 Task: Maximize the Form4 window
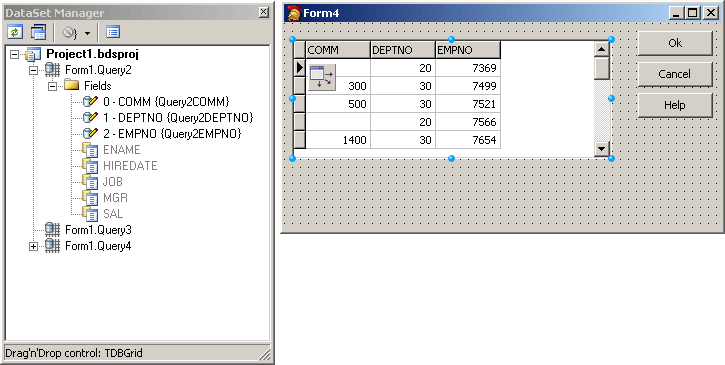pyautogui.click(x=693, y=13)
